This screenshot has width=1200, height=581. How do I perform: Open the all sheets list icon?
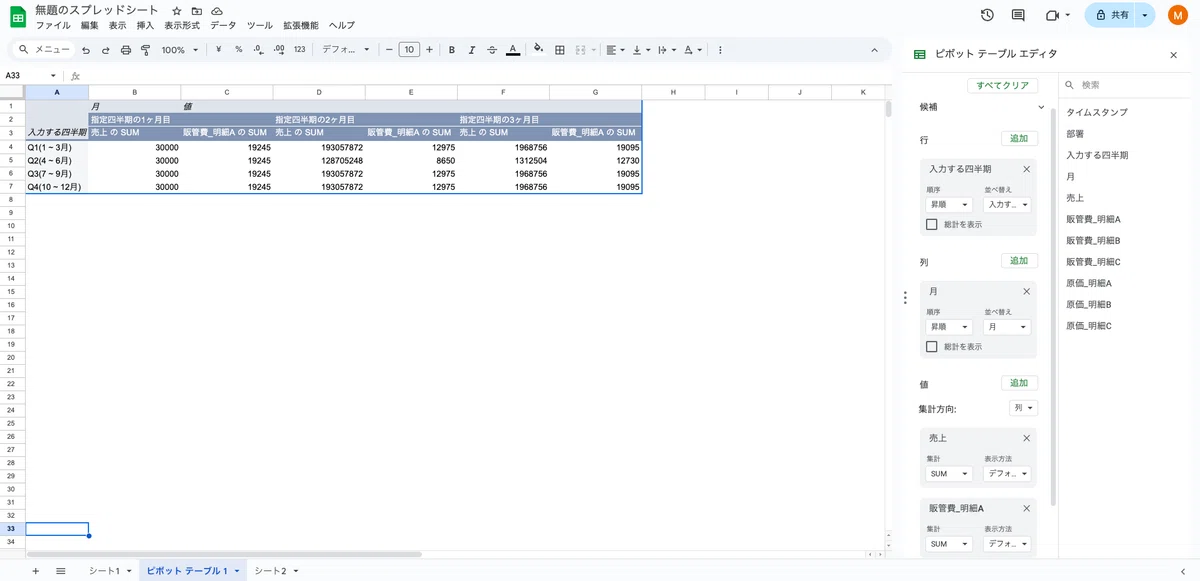pos(61,571)
